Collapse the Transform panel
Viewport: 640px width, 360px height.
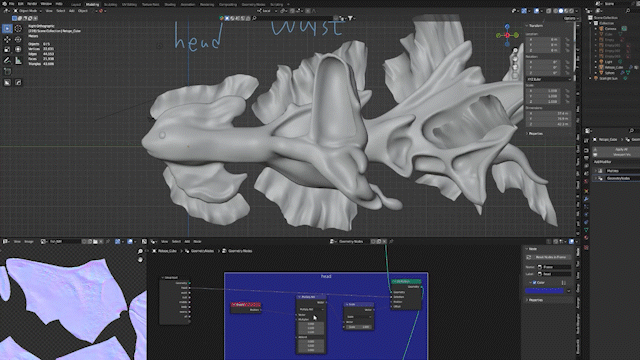pos(536,25)
